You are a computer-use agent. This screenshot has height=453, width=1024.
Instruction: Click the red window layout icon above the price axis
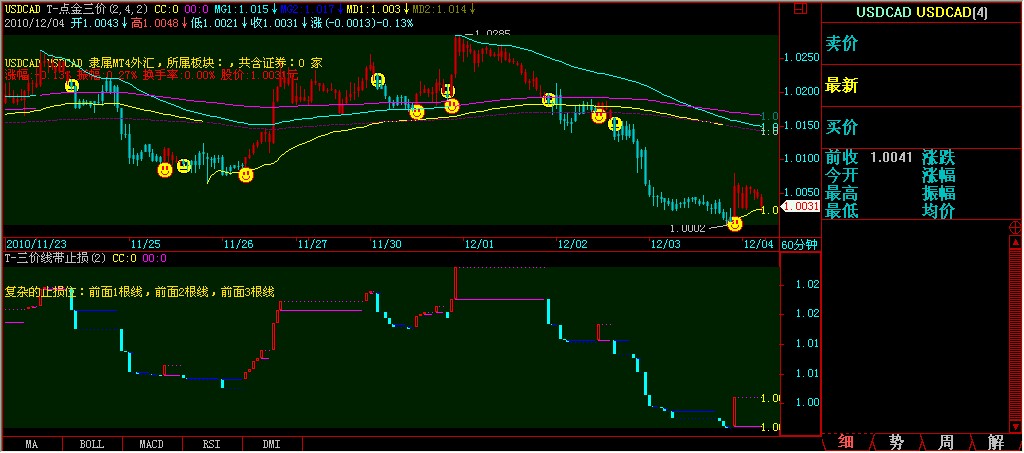click(x=800, y=8)
